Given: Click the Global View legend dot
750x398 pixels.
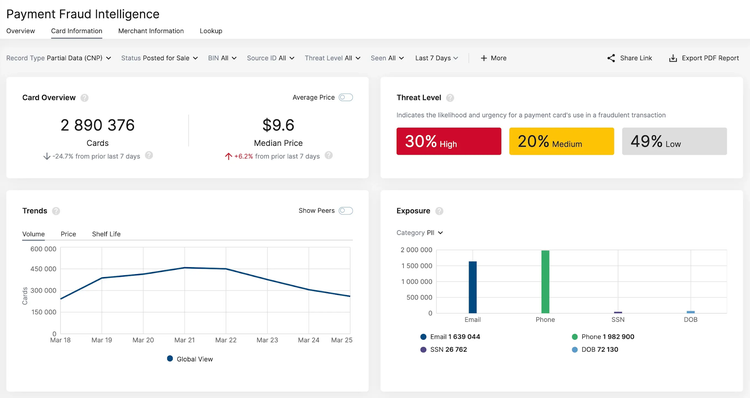Looking at the screenshot, I should [x=170, y=358].
